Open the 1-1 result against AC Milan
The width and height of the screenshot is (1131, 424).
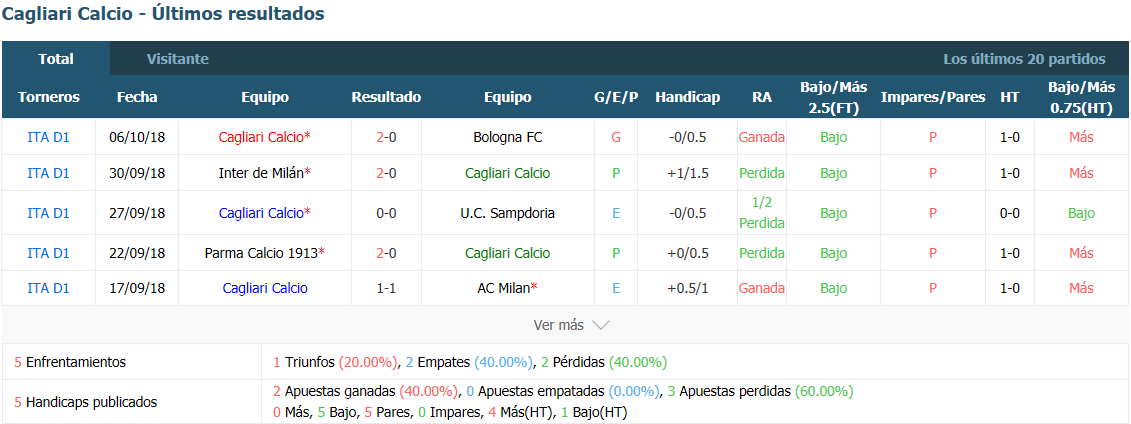coord(386,288)
